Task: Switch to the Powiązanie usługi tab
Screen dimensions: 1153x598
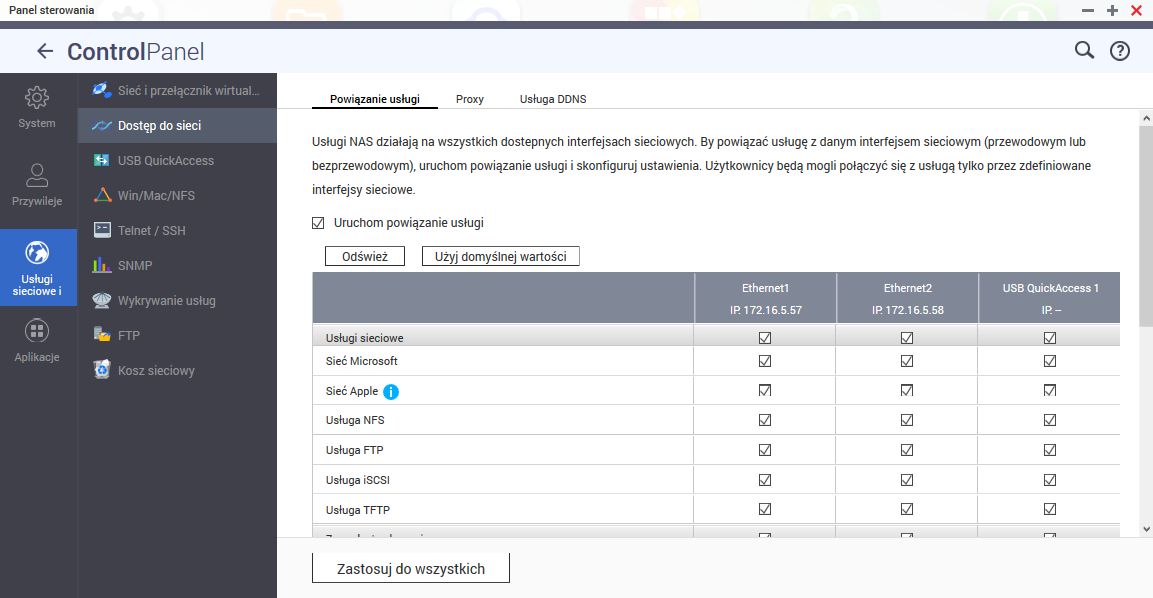Action: (x=375, y=99)
